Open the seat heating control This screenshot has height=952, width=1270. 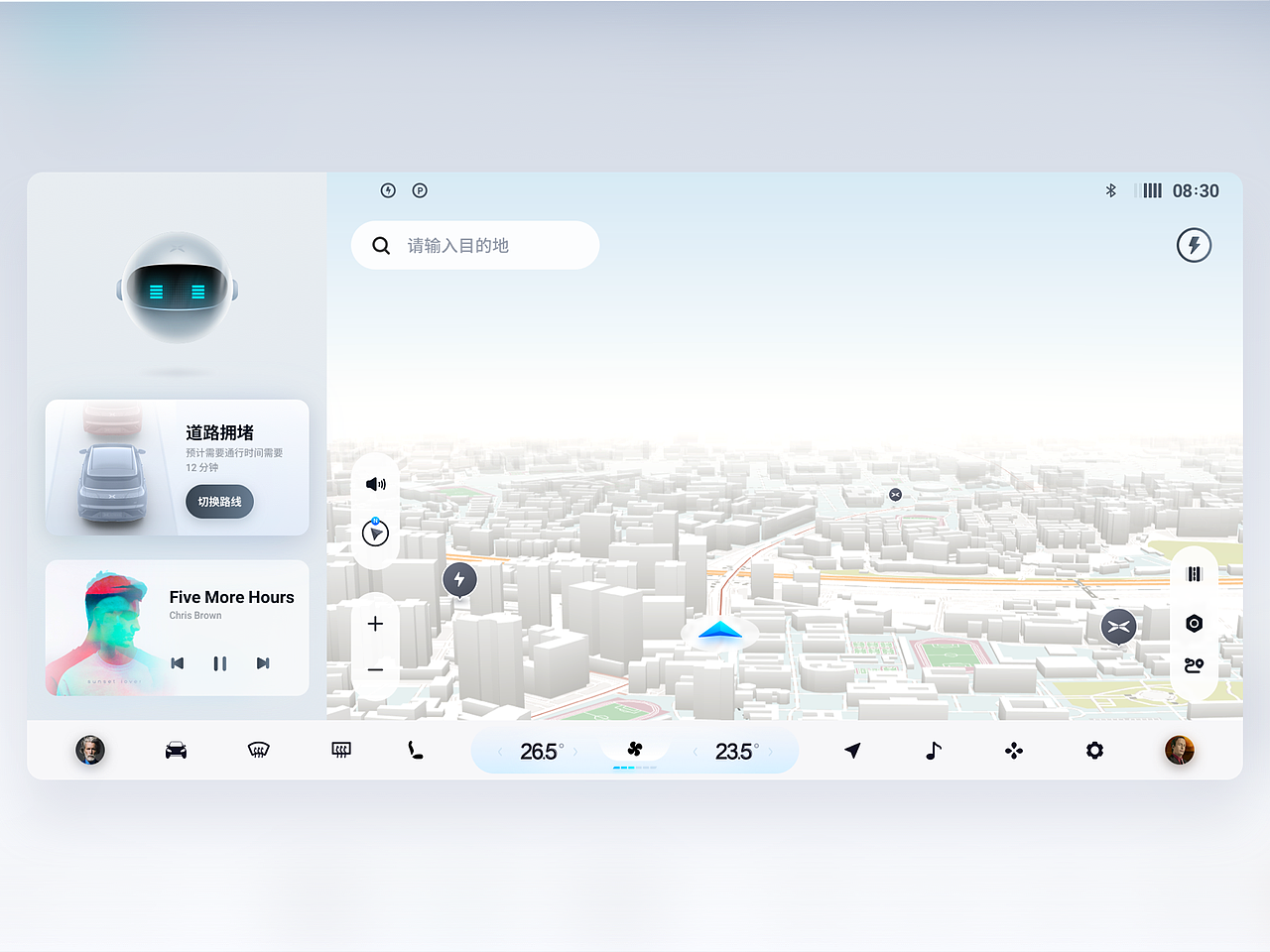[x=416, y=751]
